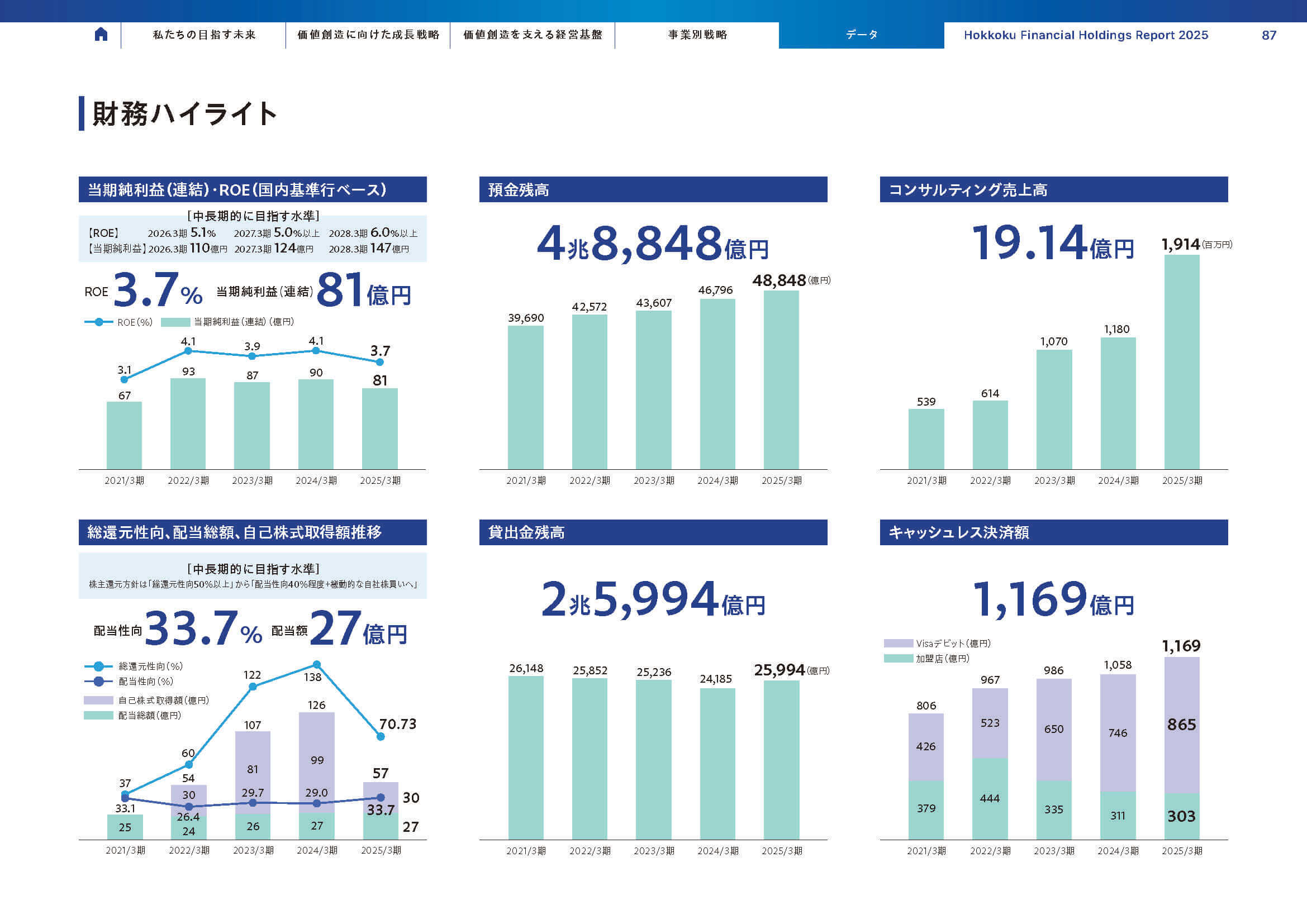Screen dimensions: 1307x924
Task: Click the 配当総額(億円) green legend swatch
Action: 98,715
